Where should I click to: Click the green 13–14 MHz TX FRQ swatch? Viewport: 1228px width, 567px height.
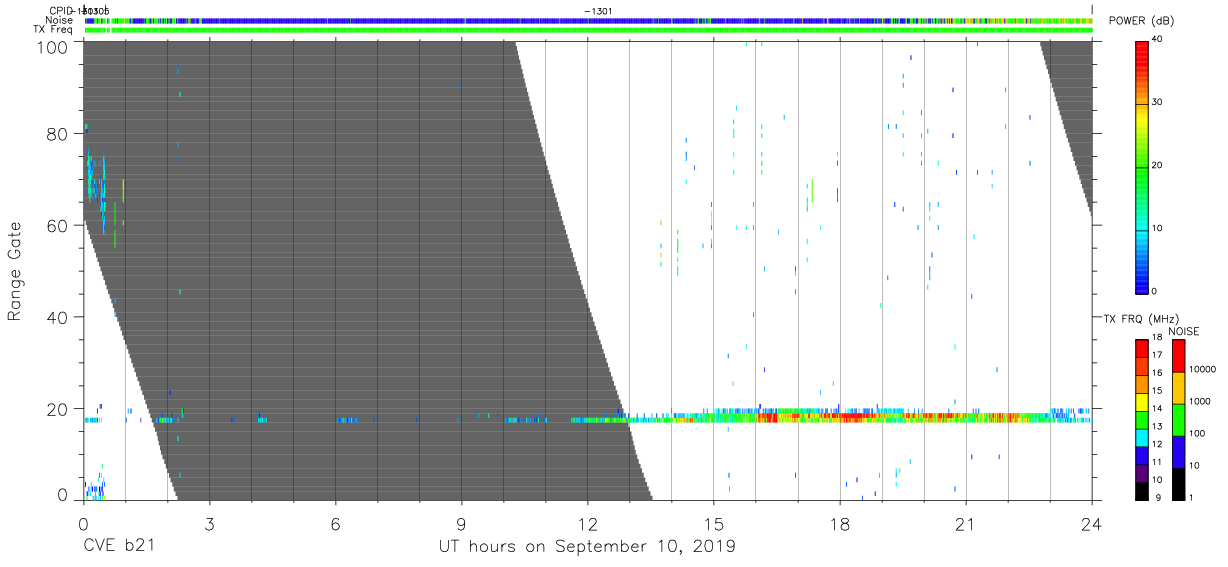[1142, 419]
